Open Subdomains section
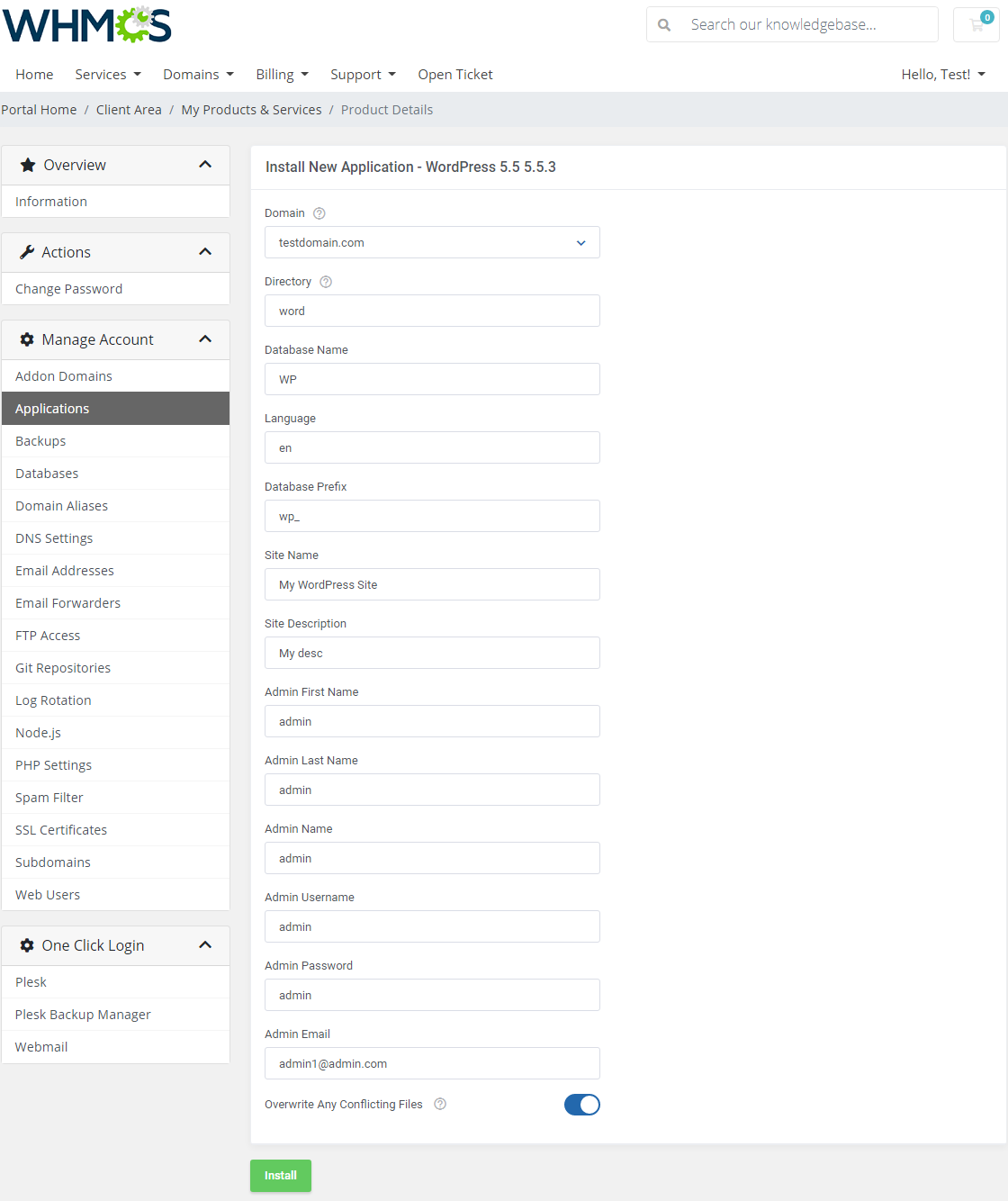Viewport: 1008px width, 1201px height. (115, 862)
